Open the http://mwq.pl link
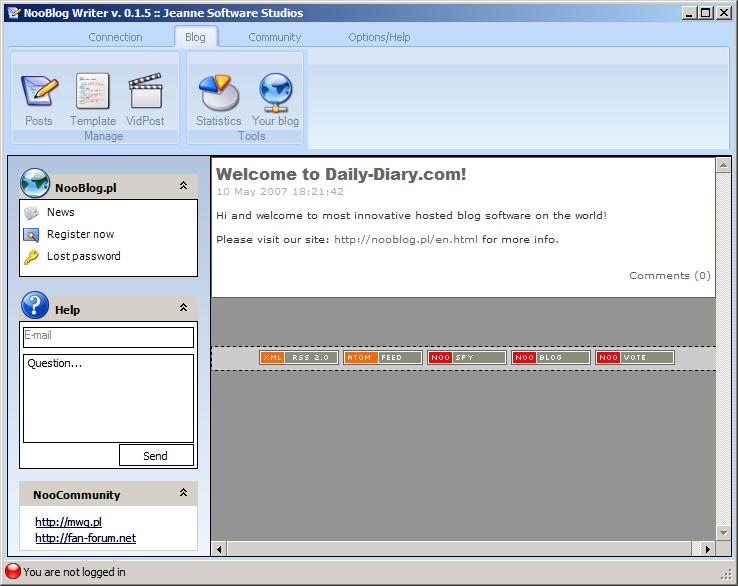738x586 pixels. coord(68,522)
